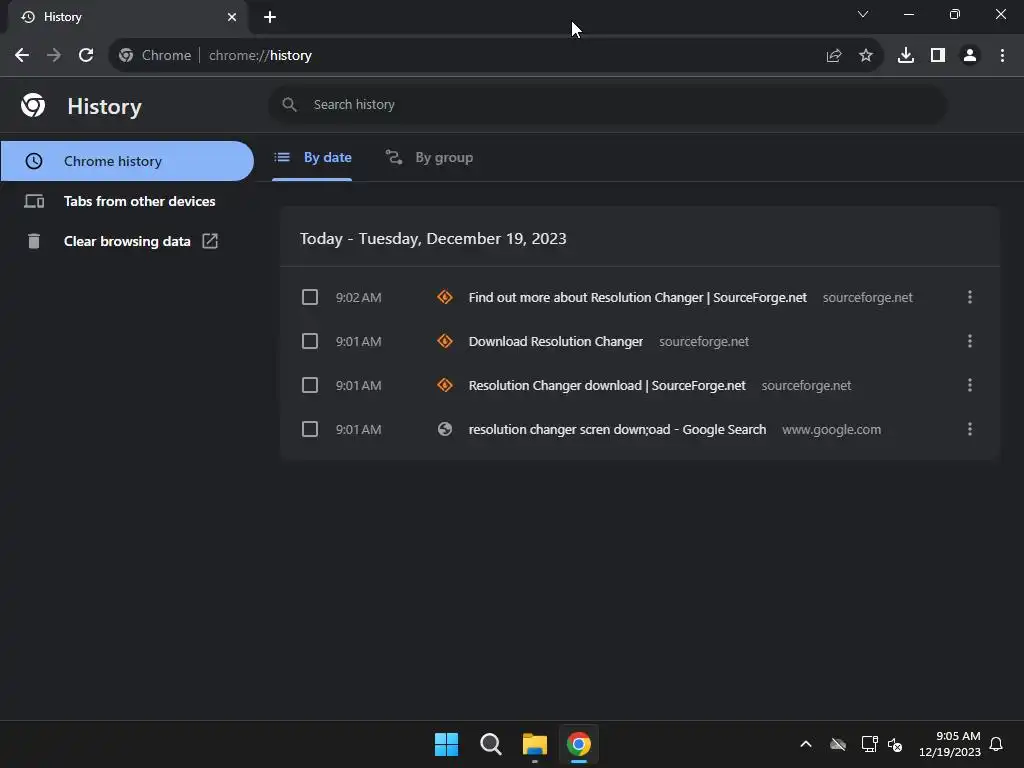
Task: Click sourceforge.net domain on Find out more row
Action: click(x=867, y=297)
